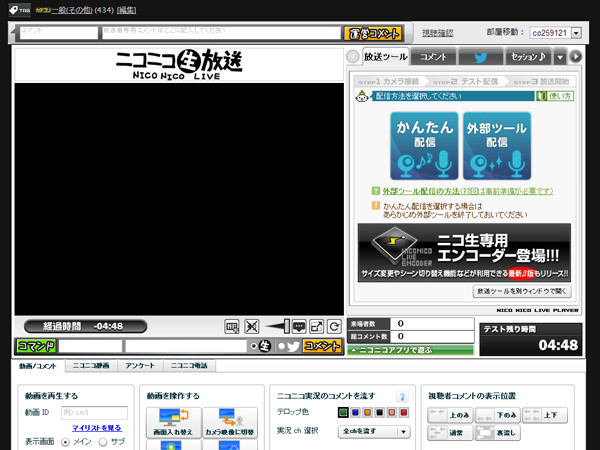
Task: Click the green コマンド button
Action: (x=36, y=346)
